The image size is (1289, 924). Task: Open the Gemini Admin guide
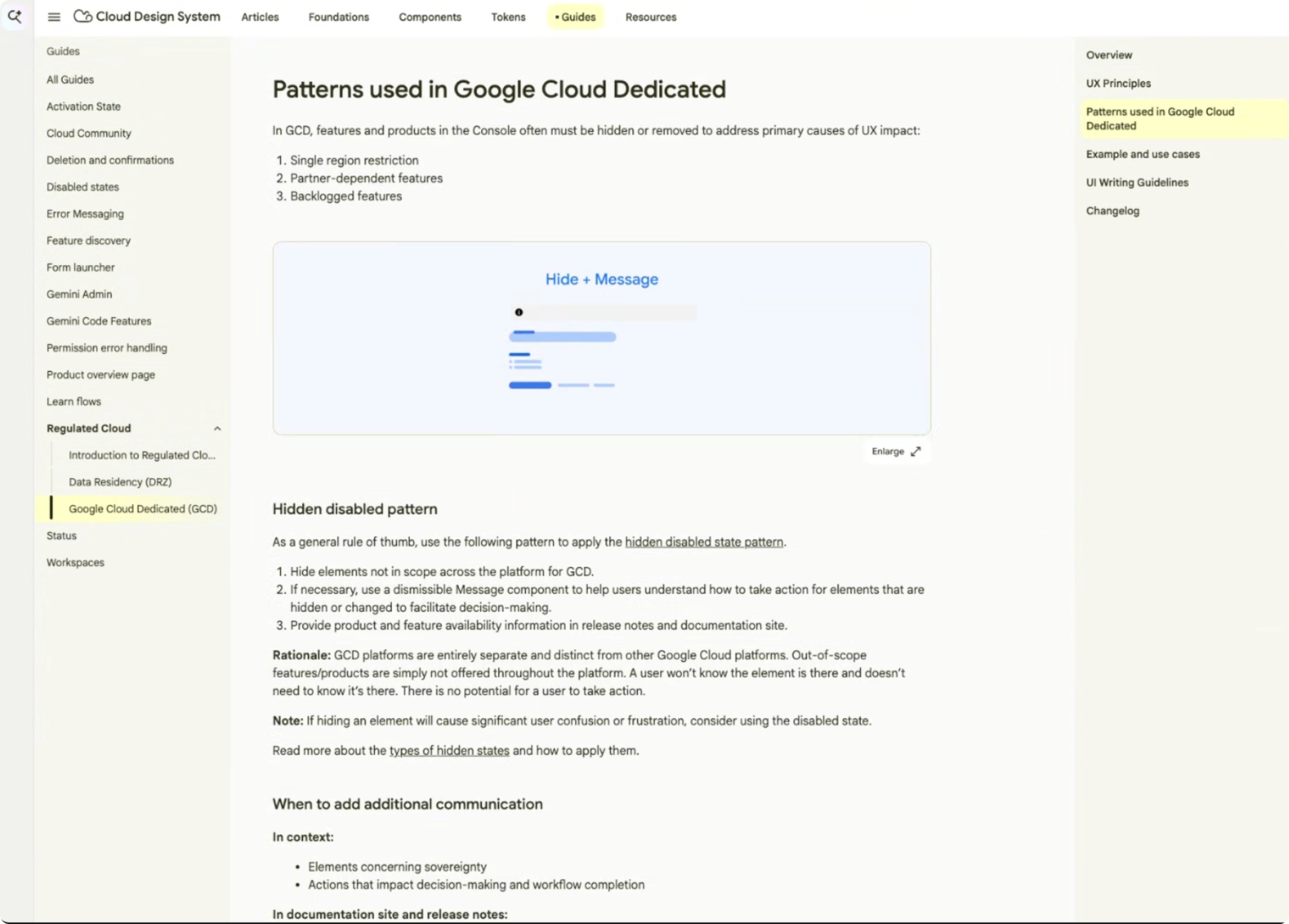[x=80, y=294]
